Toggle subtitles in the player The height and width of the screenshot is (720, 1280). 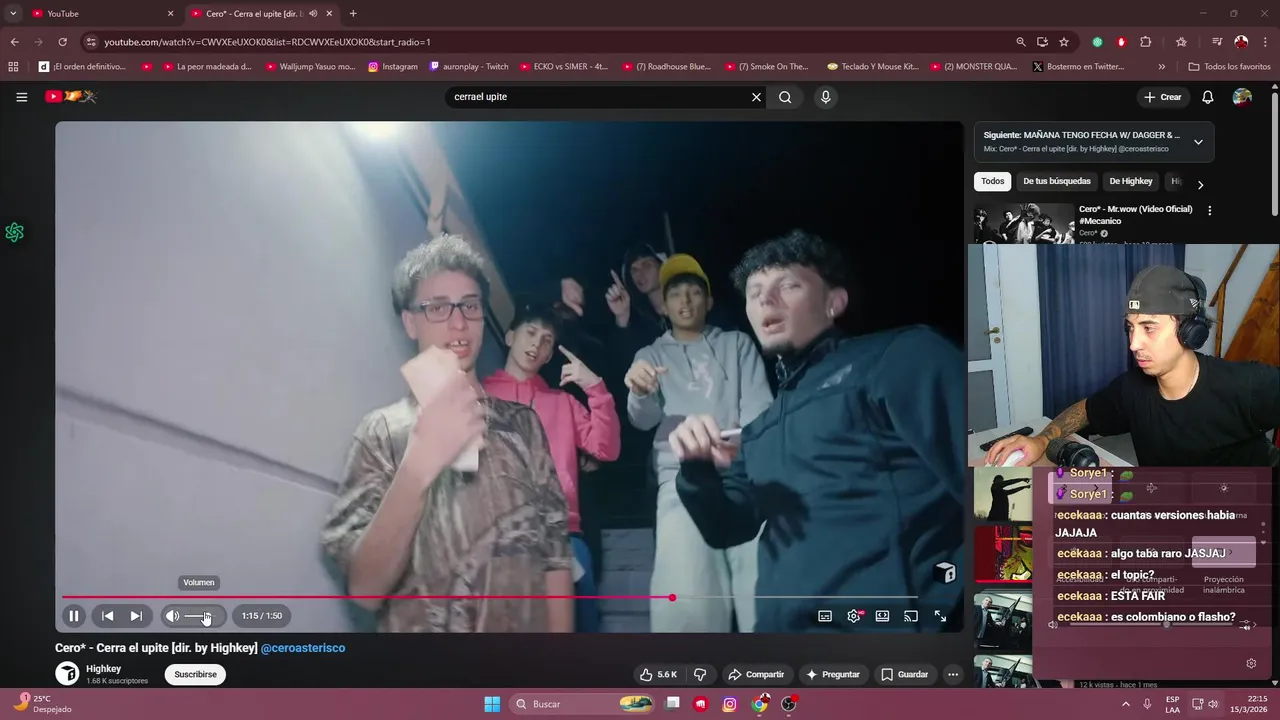coord(825,616)
